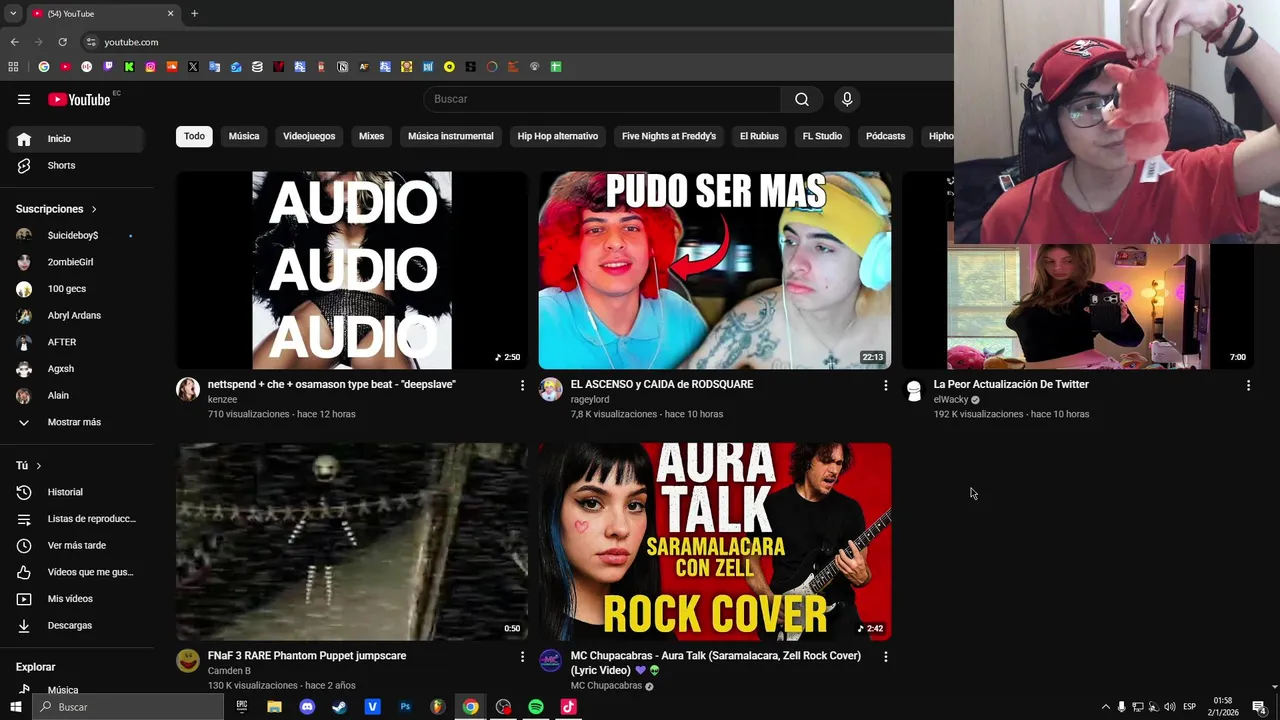Screen dimensions: 1280x720
Task: Click the search magnifier button
Action: tap(802, 99)
